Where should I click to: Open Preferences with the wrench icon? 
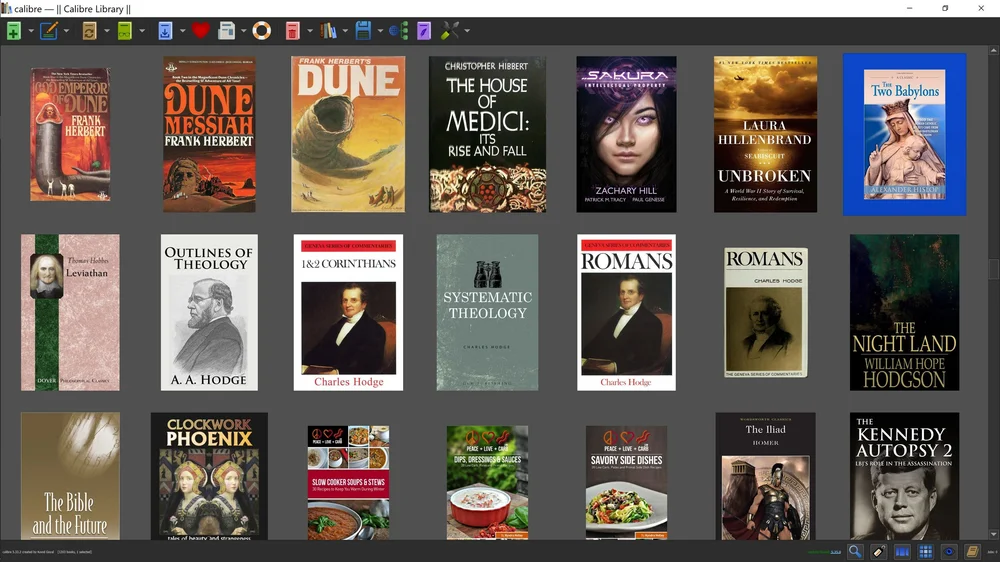click(450, 31)
